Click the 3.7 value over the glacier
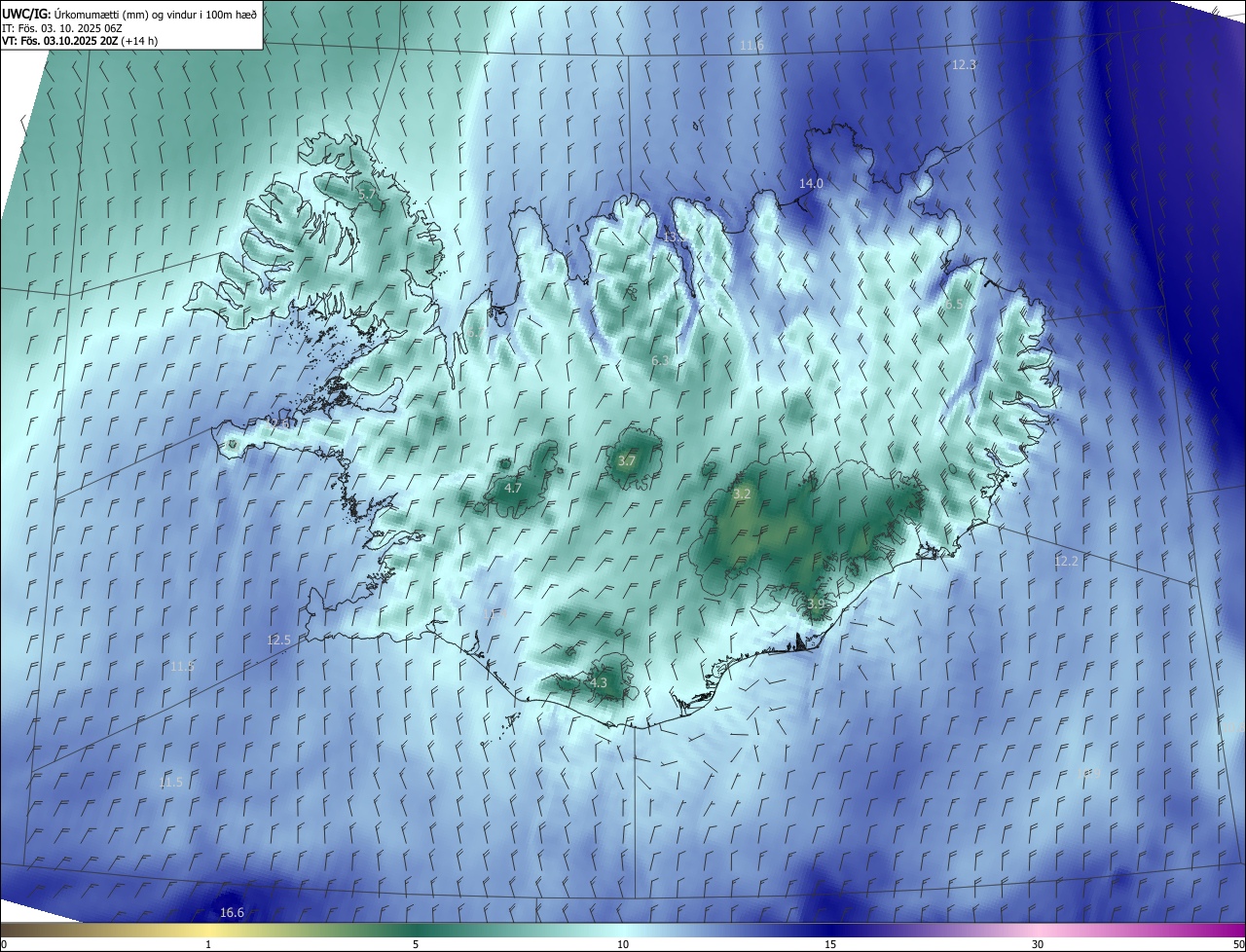Viewport: 1246px width, 952px height. 627,460
